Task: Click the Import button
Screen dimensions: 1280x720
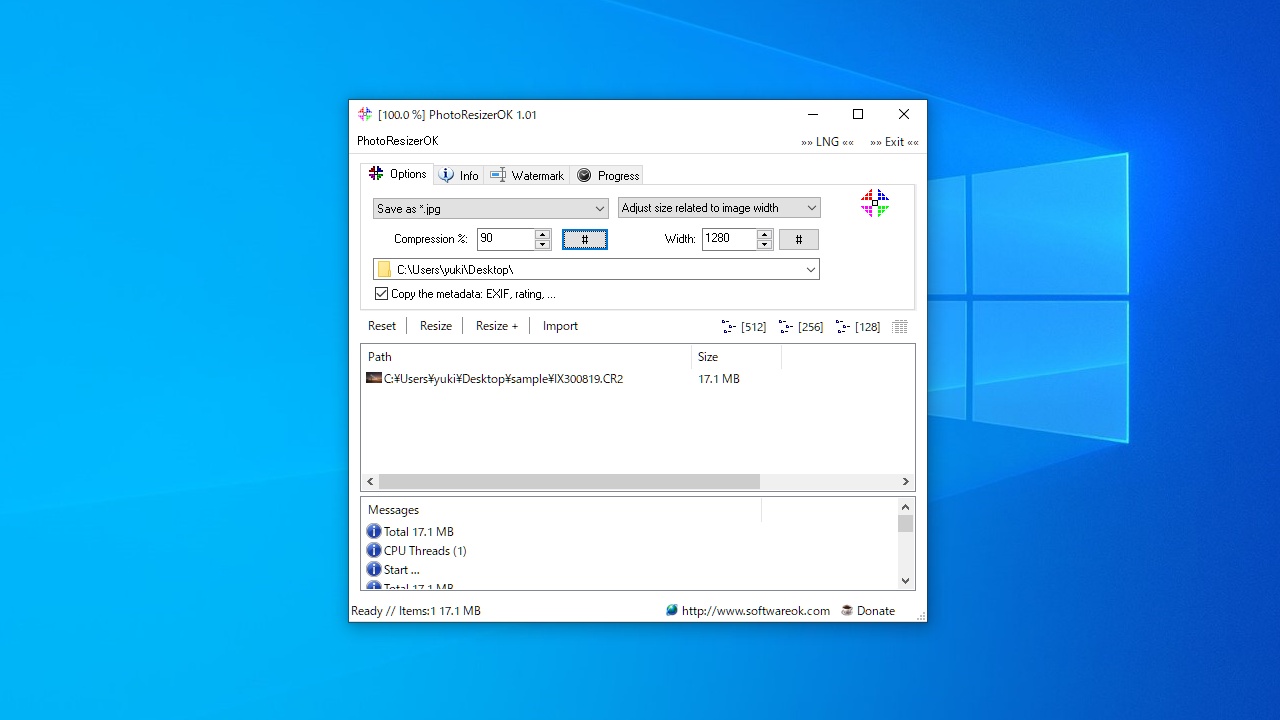Action: [x=560, y=326]
